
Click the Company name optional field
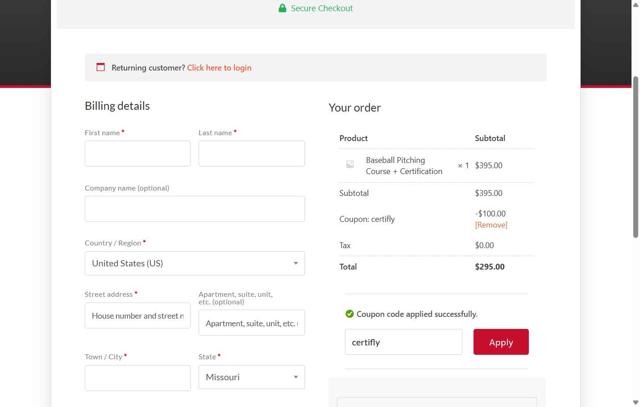[195, 209]
